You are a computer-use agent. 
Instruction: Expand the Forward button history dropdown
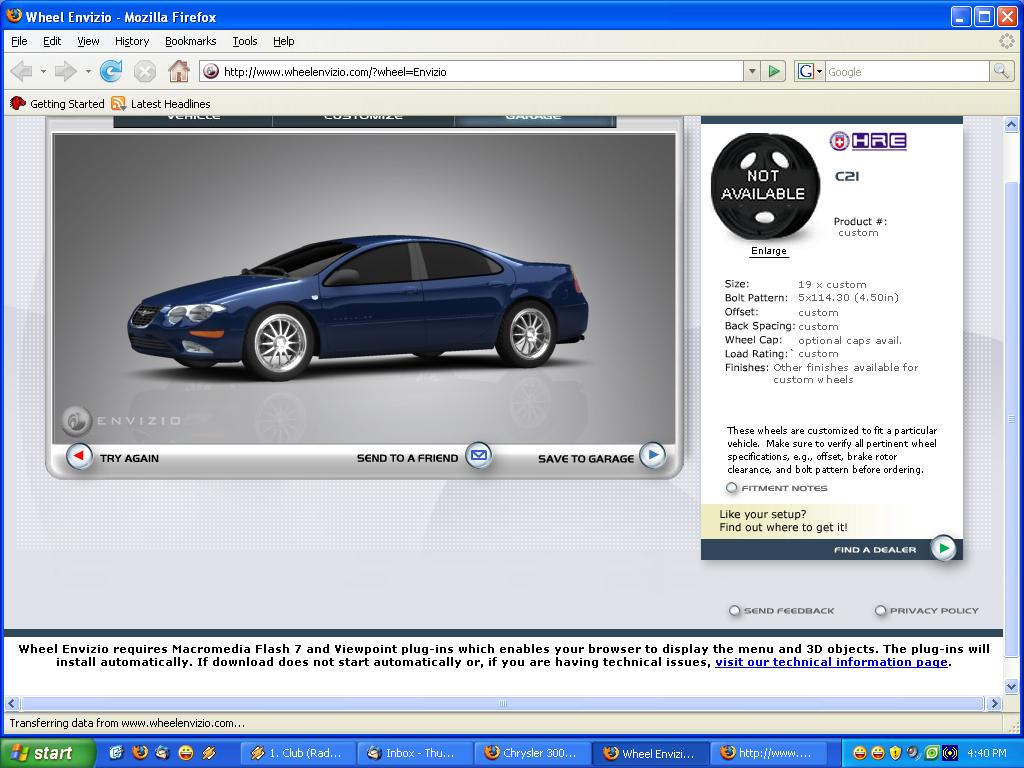coord(88,71)
